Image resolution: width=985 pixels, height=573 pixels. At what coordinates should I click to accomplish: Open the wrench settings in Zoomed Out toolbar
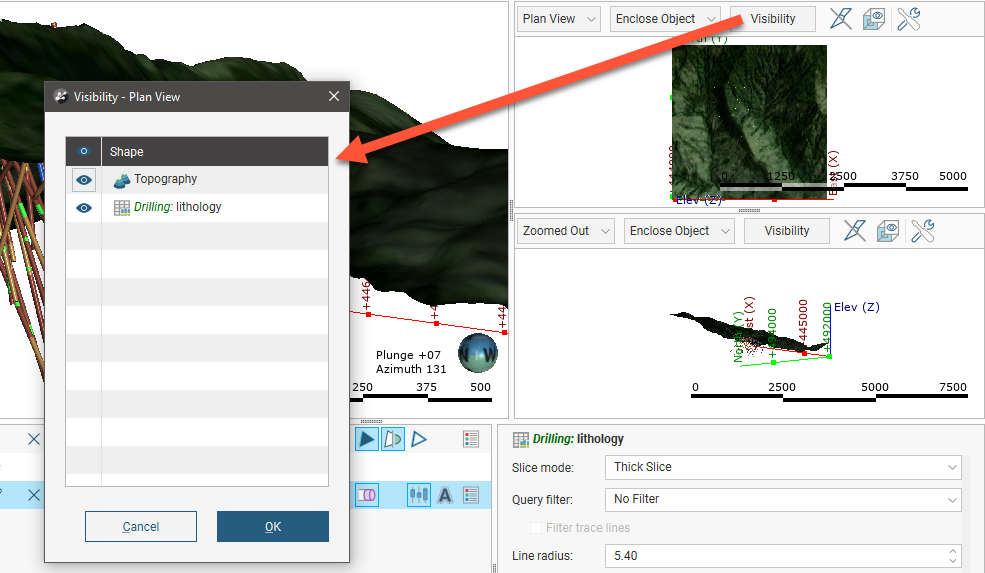(922, 231)
